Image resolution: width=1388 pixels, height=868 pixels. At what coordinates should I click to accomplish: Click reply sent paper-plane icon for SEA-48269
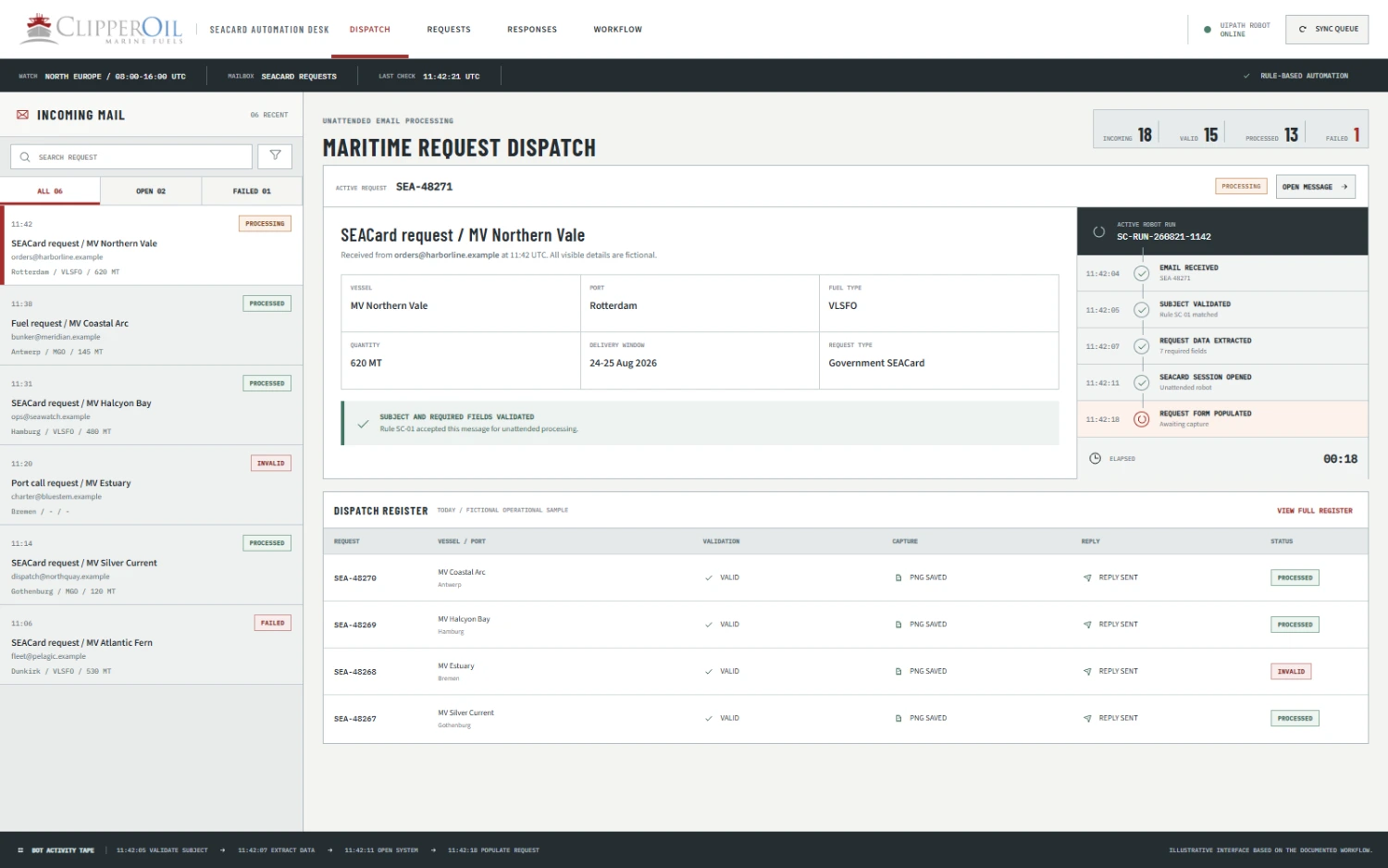click(1087, 625)
